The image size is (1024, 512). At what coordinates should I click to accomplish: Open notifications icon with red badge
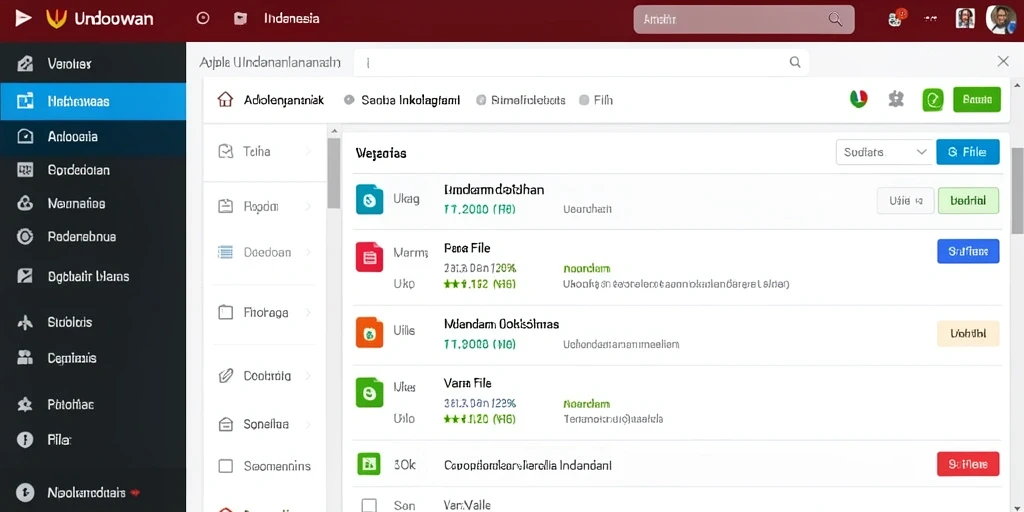(897, 18)
